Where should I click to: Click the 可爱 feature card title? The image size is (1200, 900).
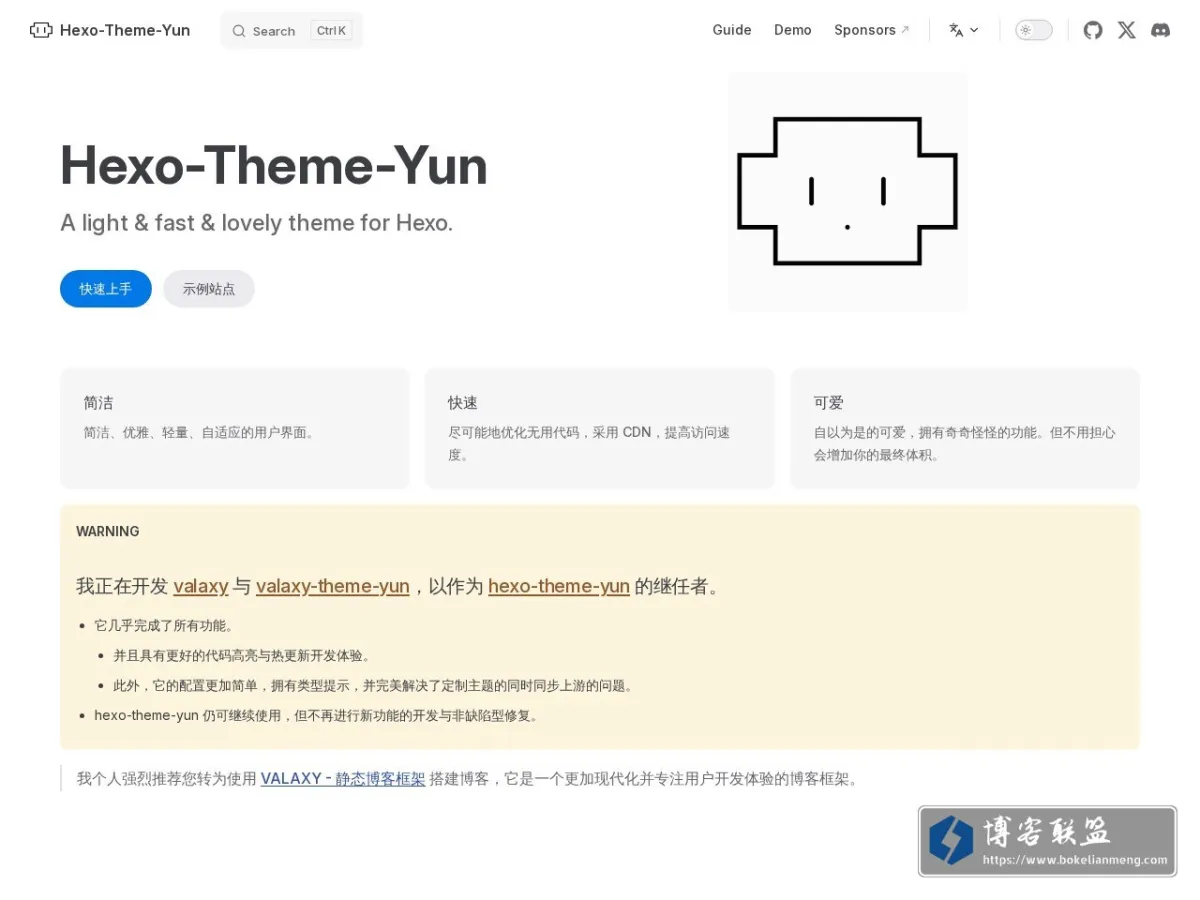tap(829, 403)
